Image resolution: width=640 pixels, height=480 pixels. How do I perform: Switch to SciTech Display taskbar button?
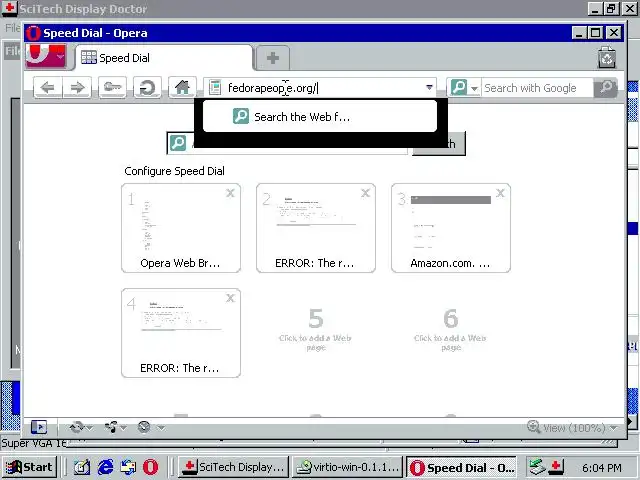click(233, 467)
